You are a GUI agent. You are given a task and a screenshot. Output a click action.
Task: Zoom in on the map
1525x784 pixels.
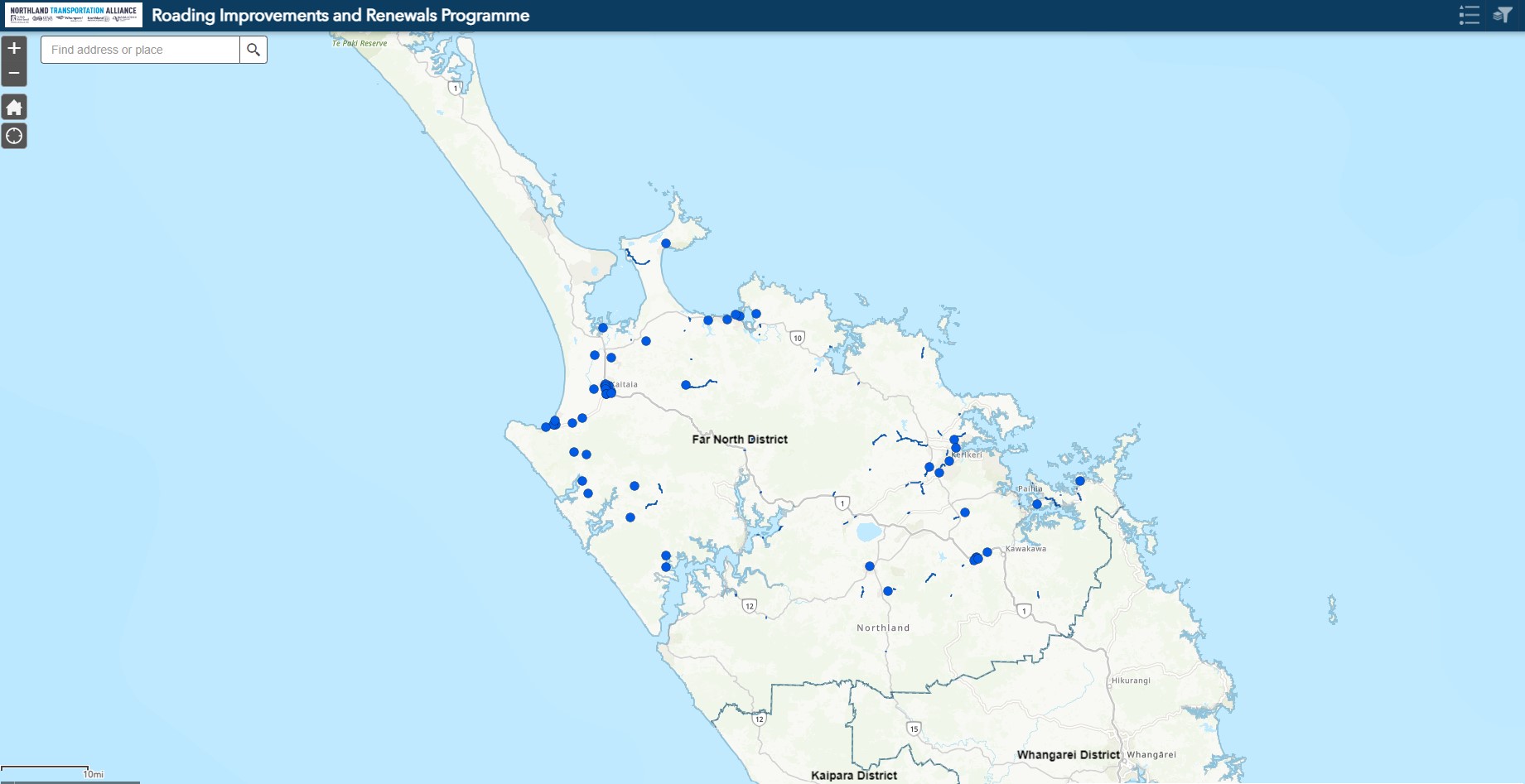[14, 48]
